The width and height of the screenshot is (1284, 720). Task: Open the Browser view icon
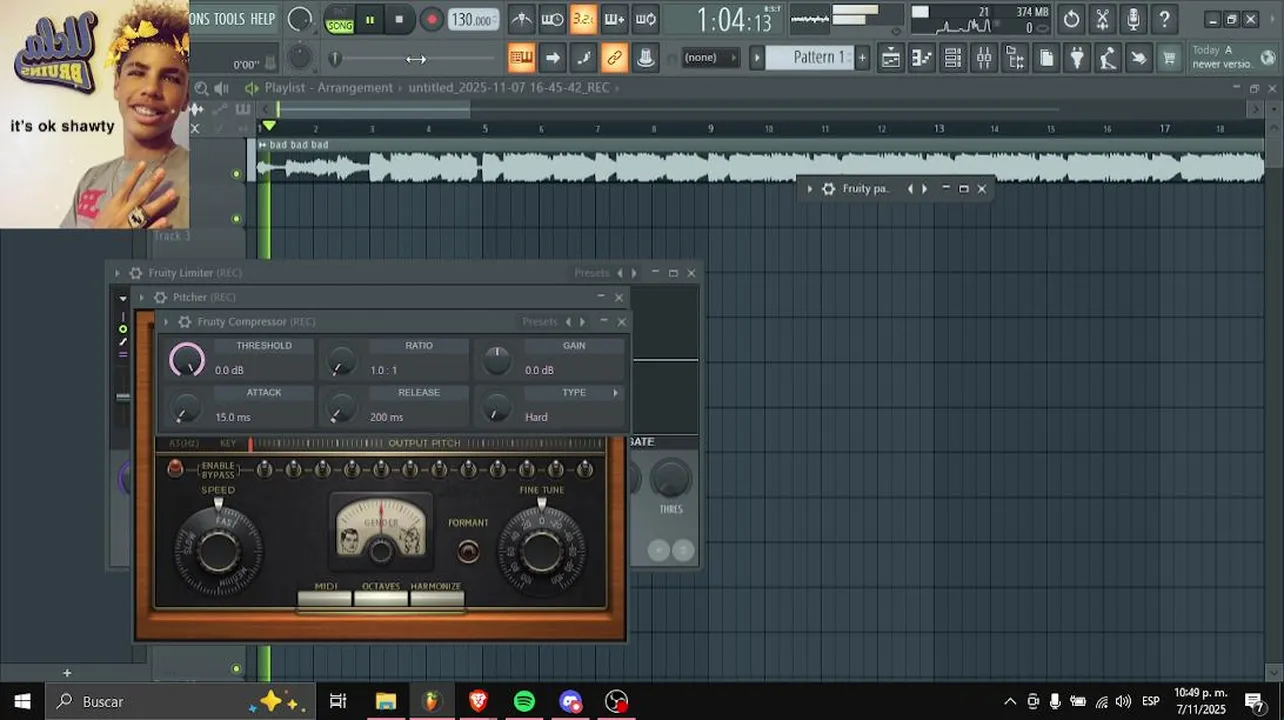[1015, 58]
